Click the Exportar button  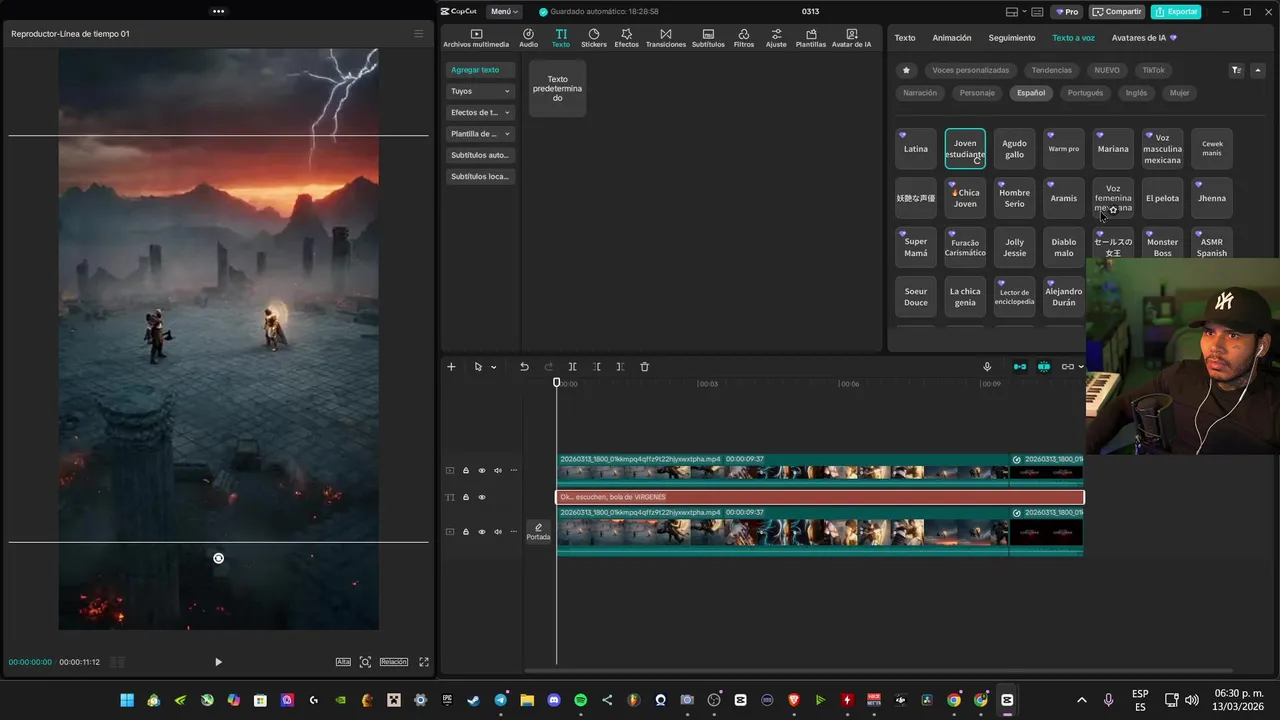pos(1176,12)
